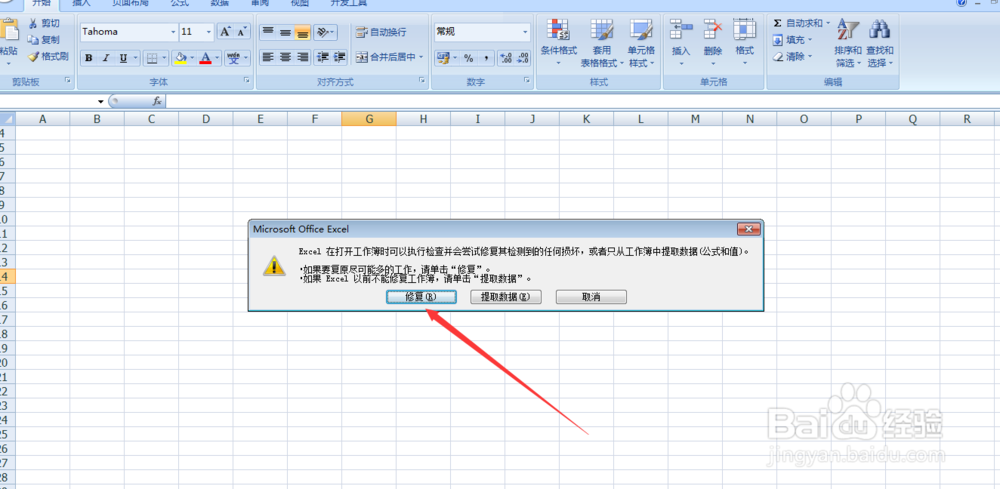Toggle align text right
Screen dimensions: 1000x489
(302, 57)
